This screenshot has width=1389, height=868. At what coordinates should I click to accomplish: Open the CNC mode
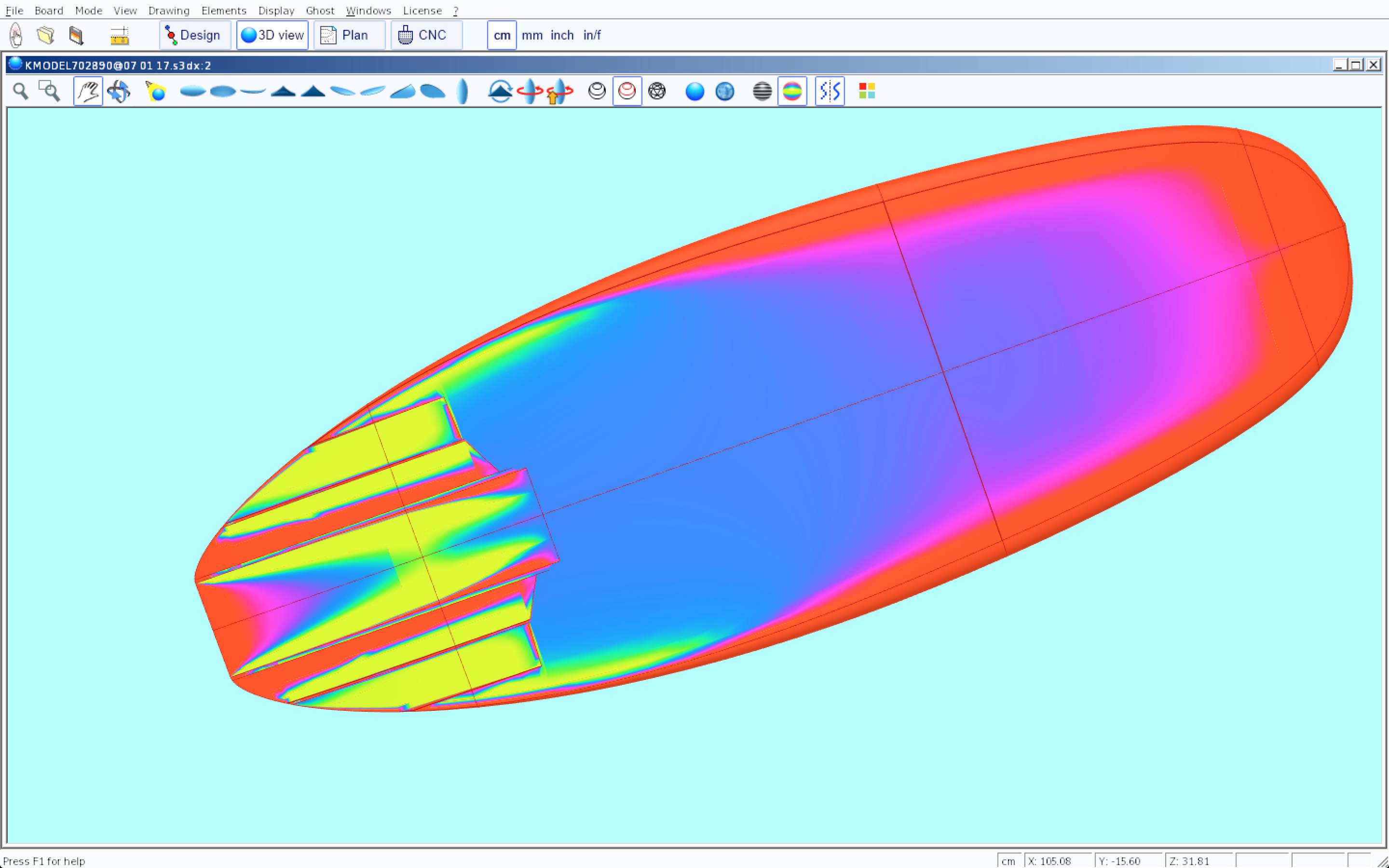click(x=426, y=35)
